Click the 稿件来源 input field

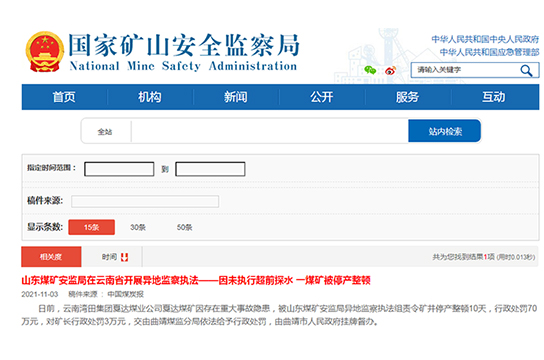click(145, 201)
